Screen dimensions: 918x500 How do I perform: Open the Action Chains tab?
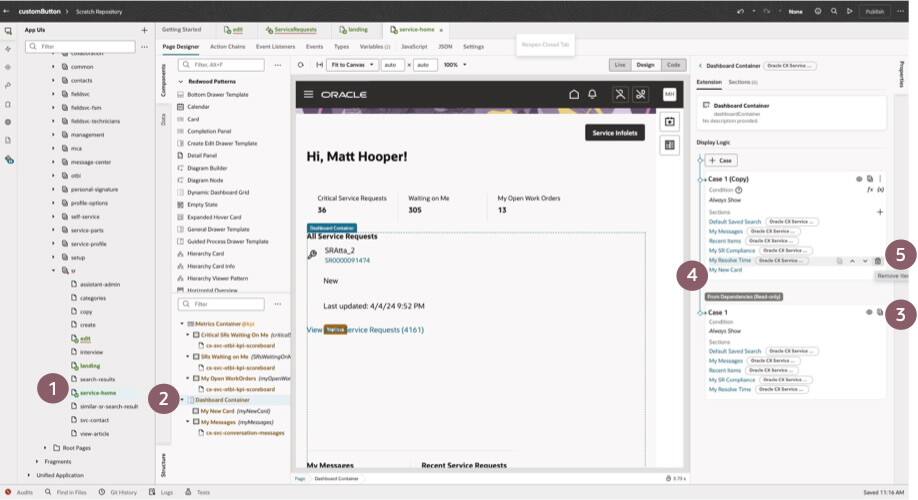click(228, 46)
